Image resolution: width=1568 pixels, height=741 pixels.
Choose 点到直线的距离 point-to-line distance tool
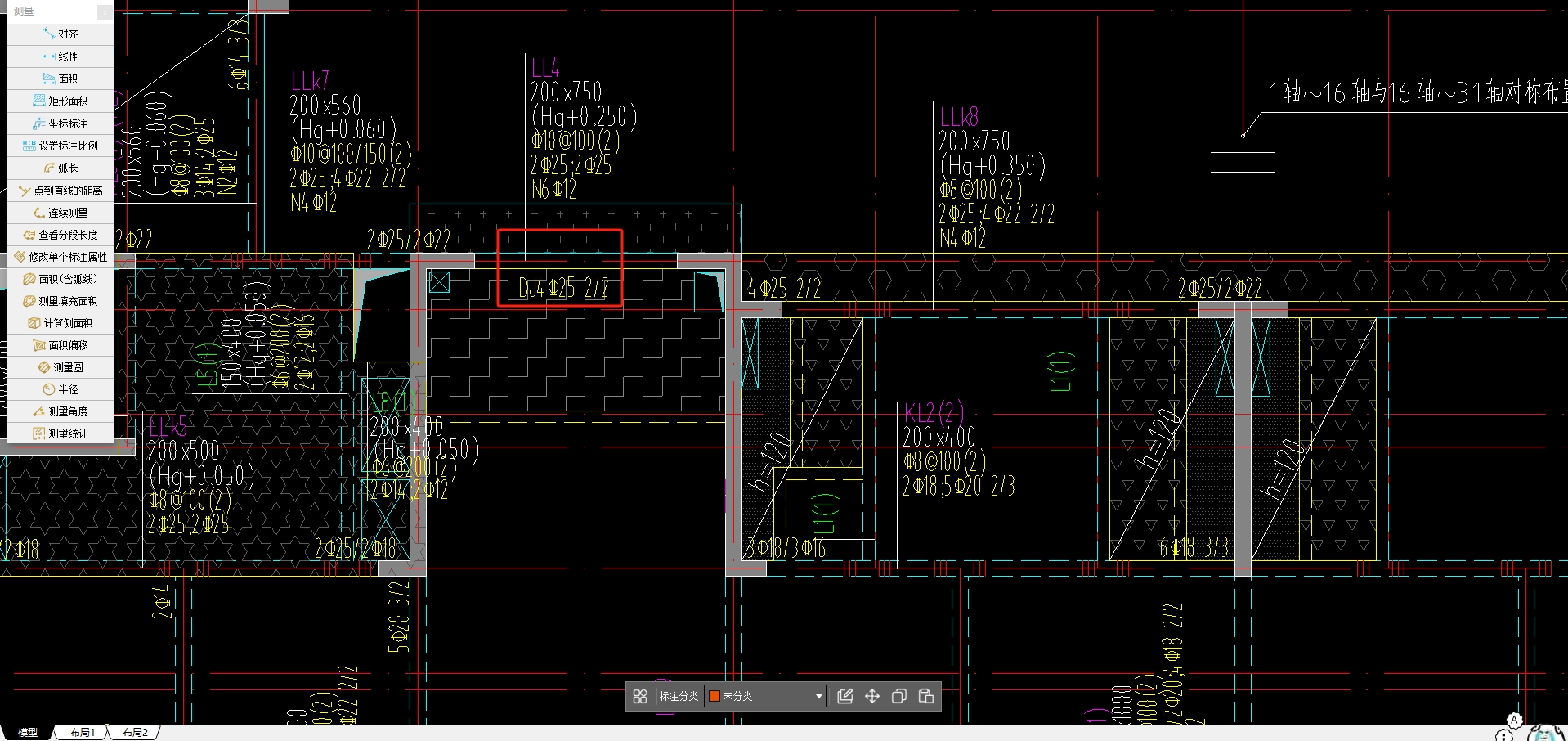[x=60, y=191]
